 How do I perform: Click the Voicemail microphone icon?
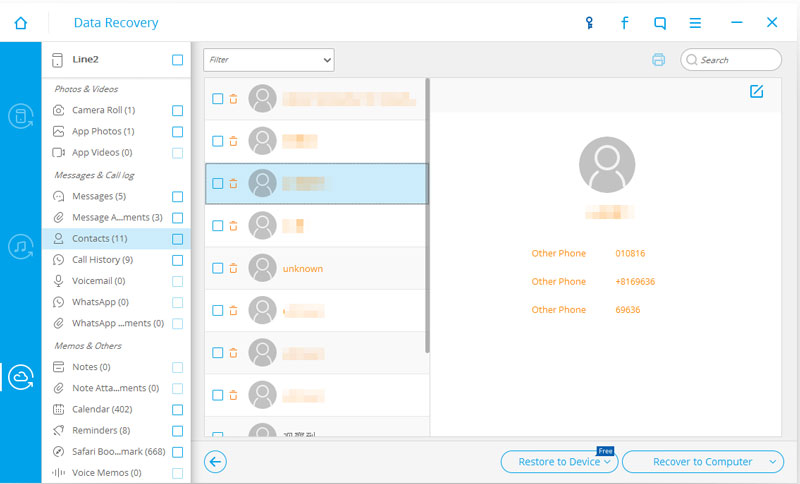coord(59,281)
